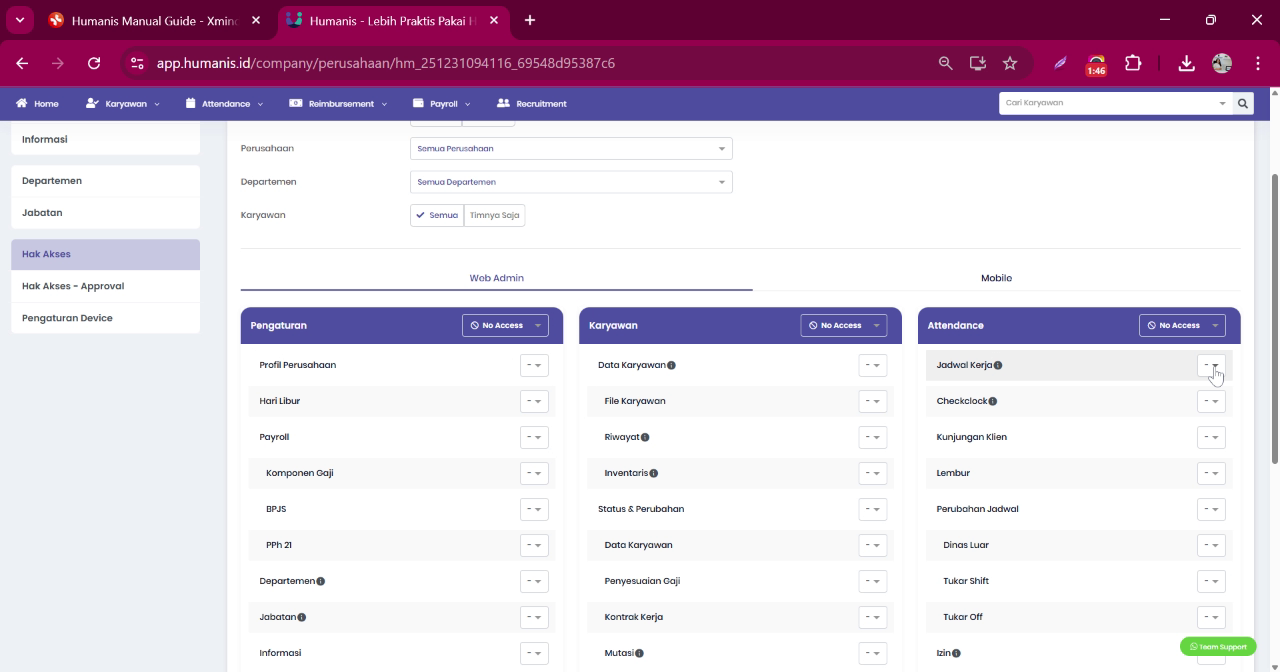
Task: Switch to the Mobile tab
Action: pyautogui.click(x=996, y=278)
